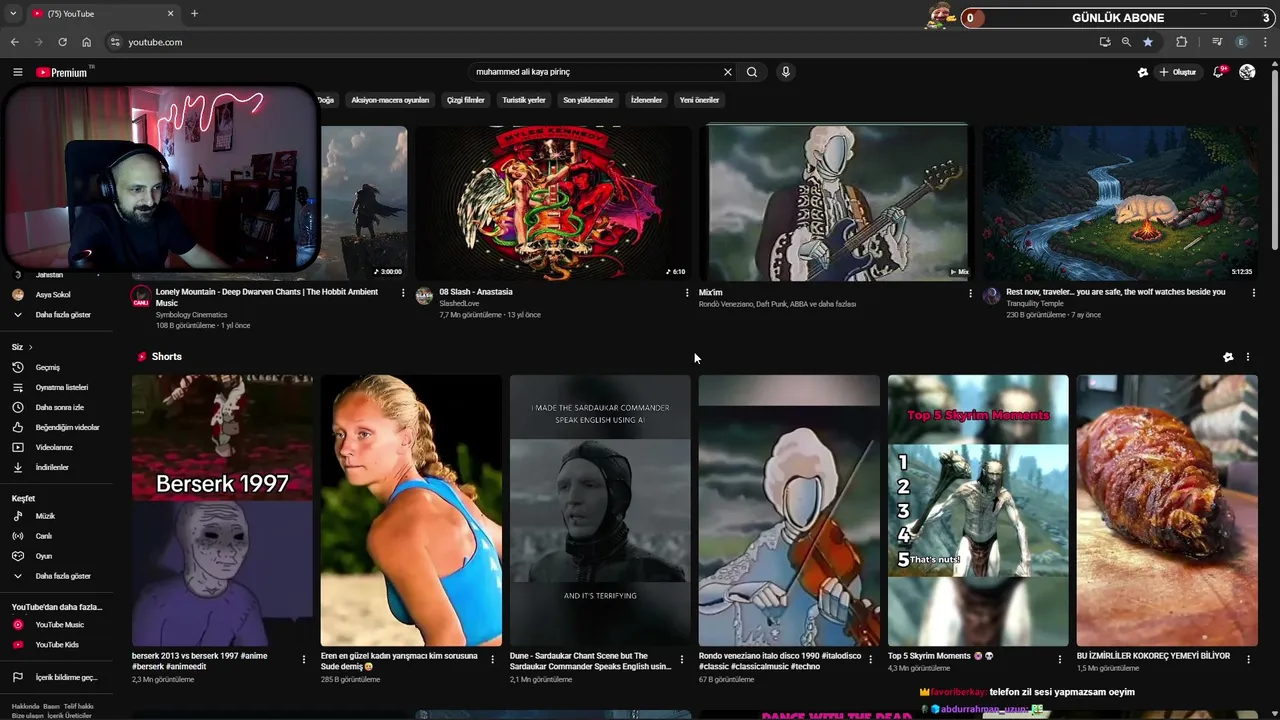The image size is (1280, 720).
Task: Open Symbology Cinematics channel link
Action: (192, 315)
